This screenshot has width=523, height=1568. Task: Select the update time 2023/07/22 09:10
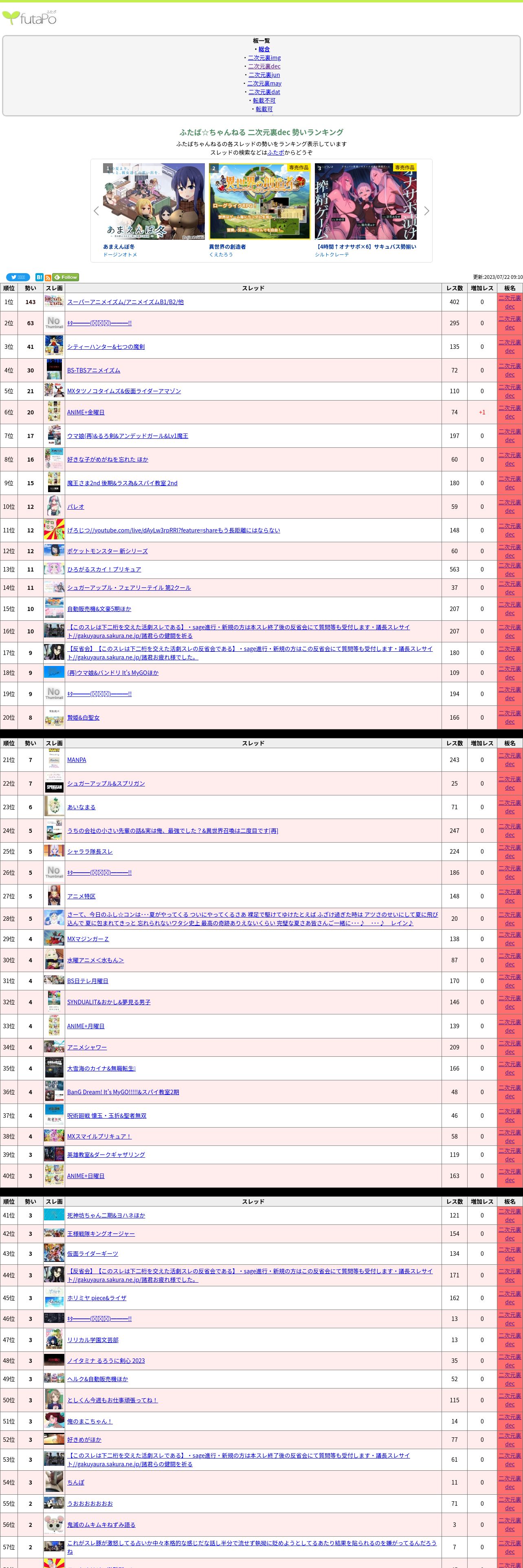click(503, 277)
